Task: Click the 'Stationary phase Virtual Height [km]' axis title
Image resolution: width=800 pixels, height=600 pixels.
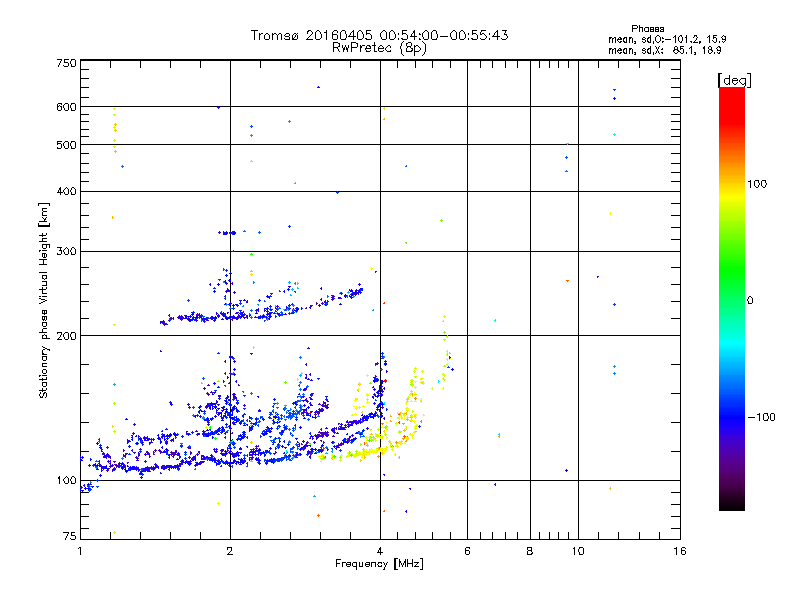Action: coord(43,301)
